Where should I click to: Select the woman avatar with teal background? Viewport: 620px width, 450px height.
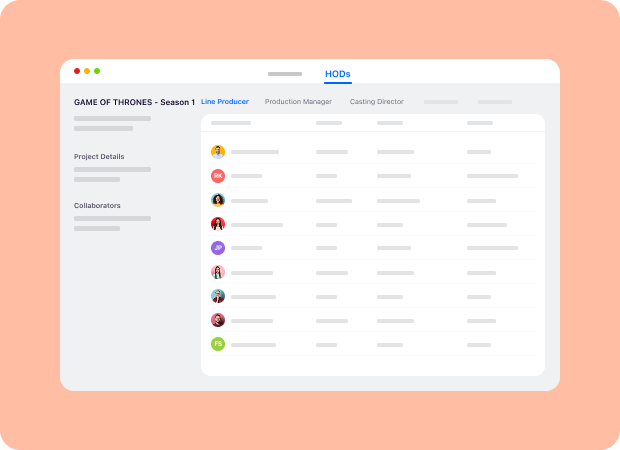pyautogui.click(x=218, y=200)
